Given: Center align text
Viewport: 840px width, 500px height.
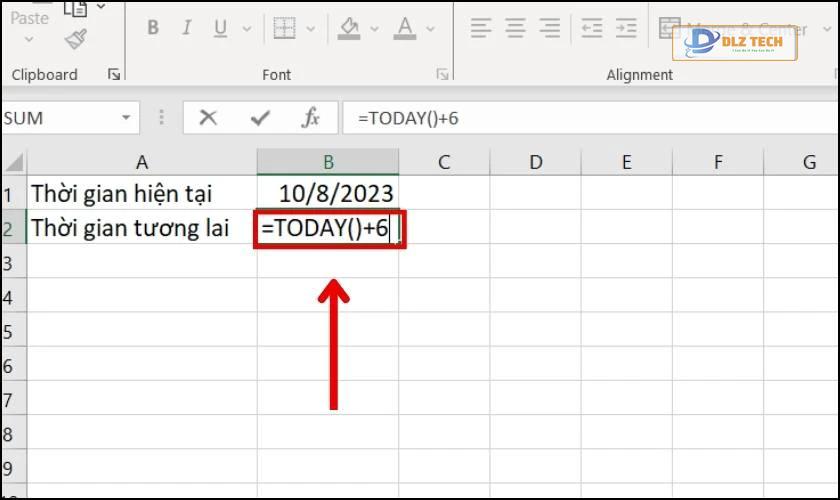Looking at the screenshot, I should [515, 28].
